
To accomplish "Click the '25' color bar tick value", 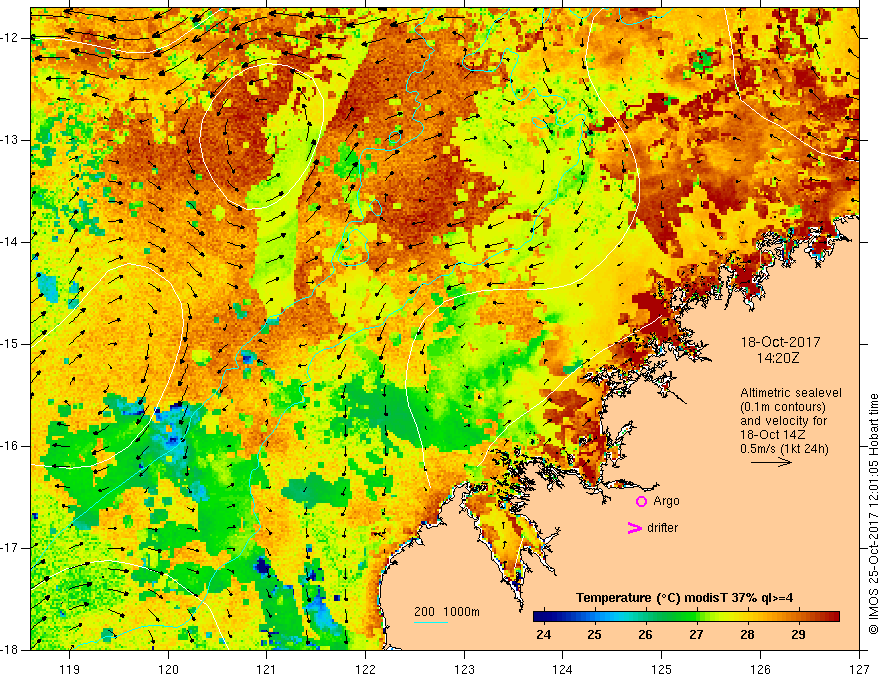I will pyautogui.click(x=594, y=635).
